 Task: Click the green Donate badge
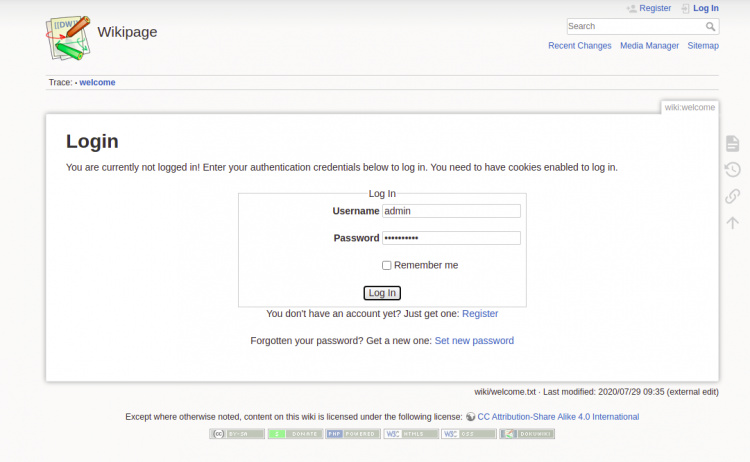(295, 434)
